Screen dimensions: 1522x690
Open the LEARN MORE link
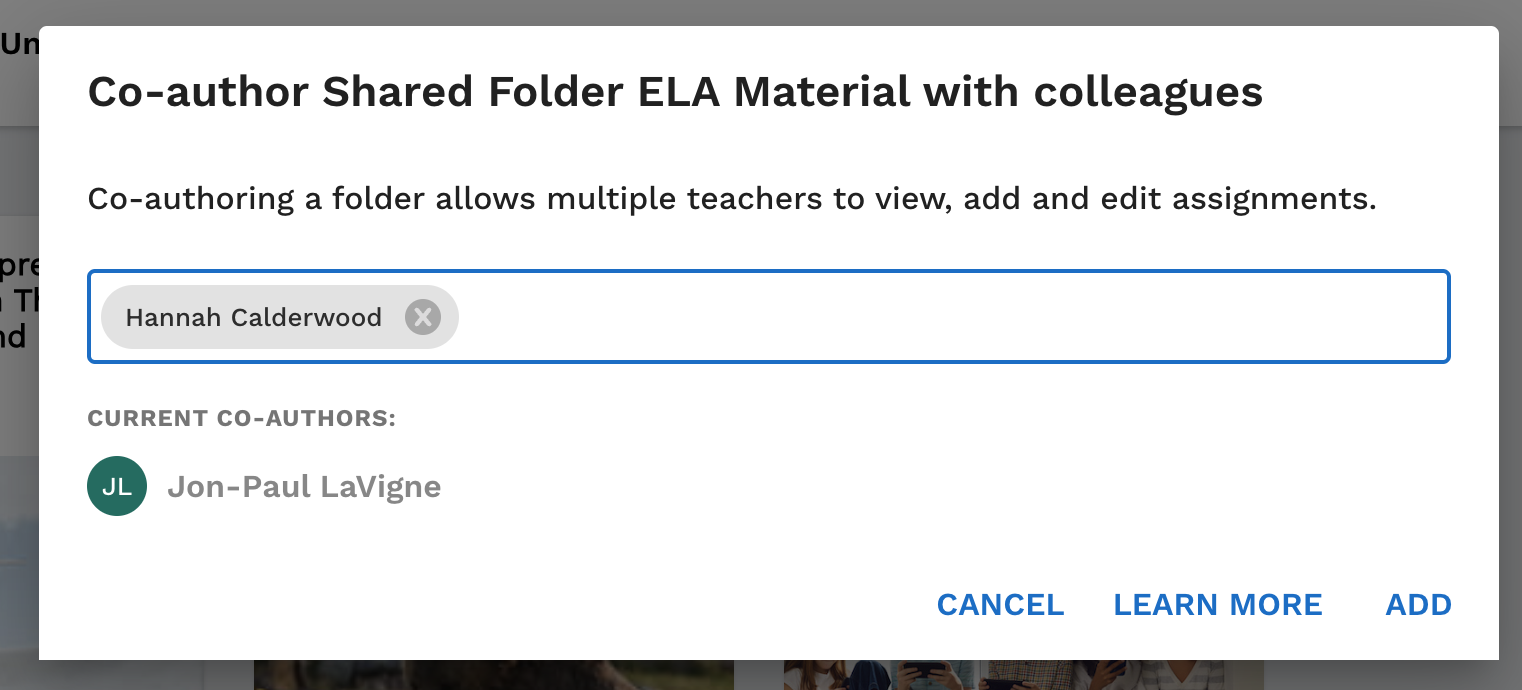click(1217, 605)
